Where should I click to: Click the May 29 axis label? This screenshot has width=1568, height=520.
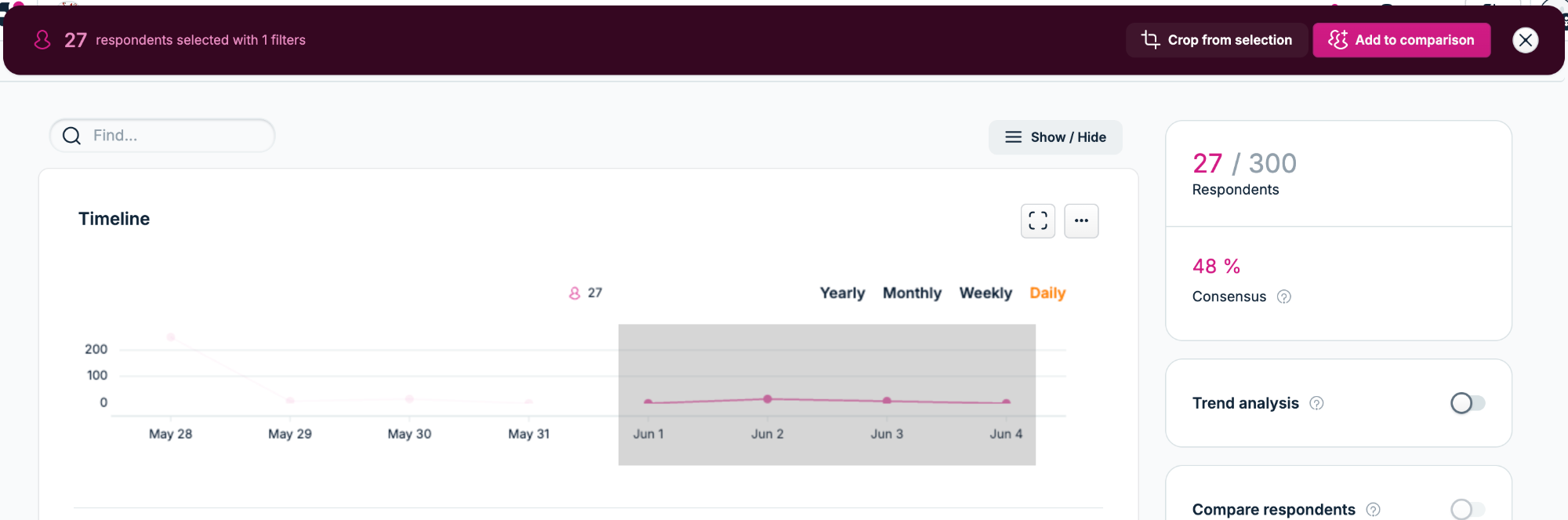pyautogui.click(x=290, y=434)
